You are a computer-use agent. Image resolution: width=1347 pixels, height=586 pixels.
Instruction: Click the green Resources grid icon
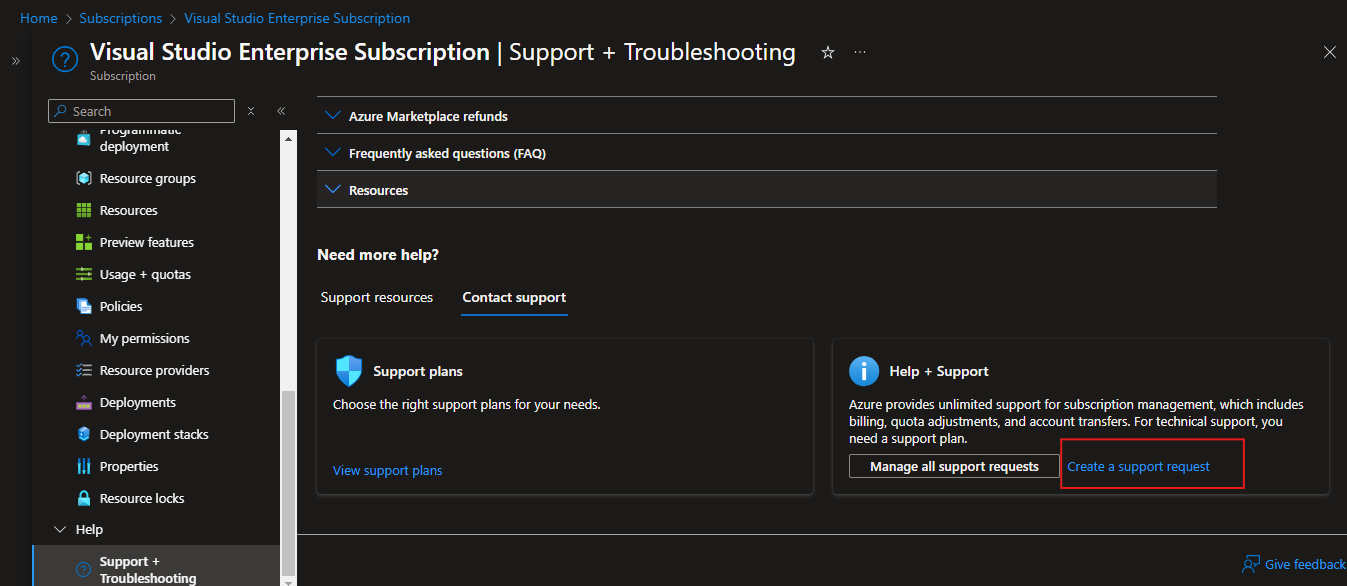(x=84, y=210)
